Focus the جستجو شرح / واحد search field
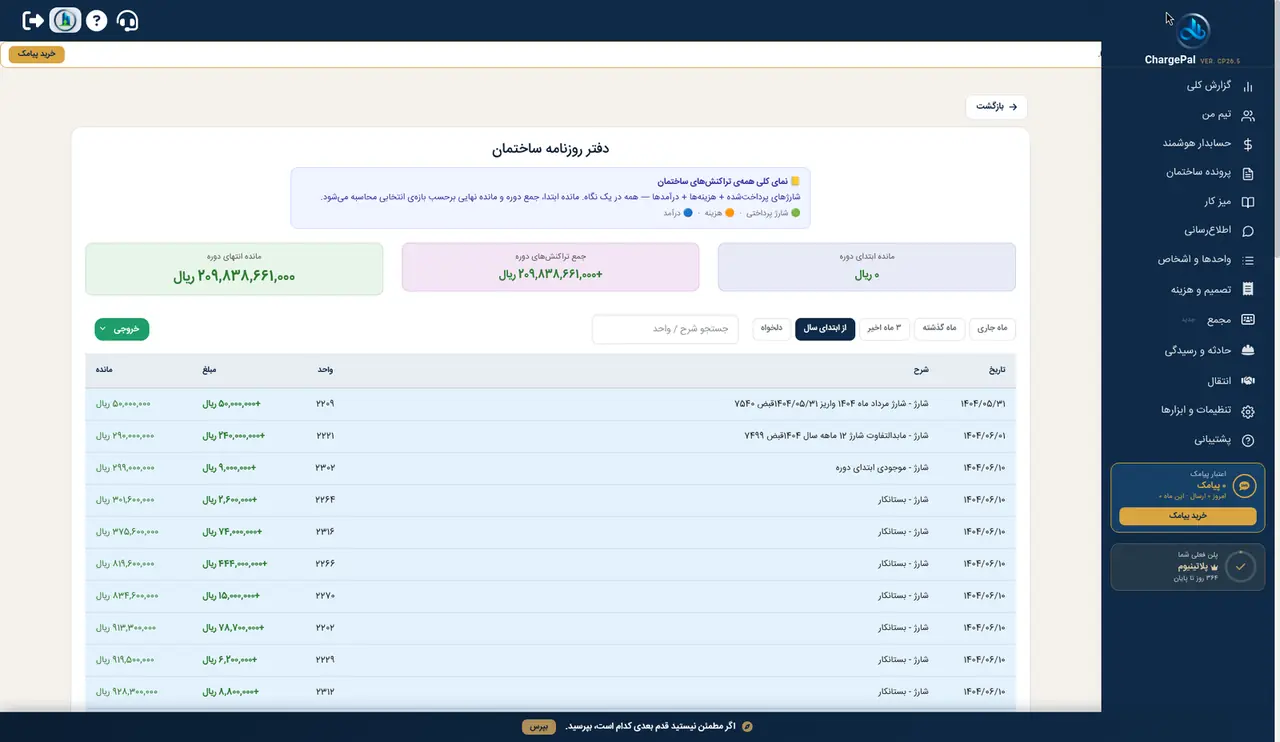The height and width of the screenshot is (742, 1280). 665,329
